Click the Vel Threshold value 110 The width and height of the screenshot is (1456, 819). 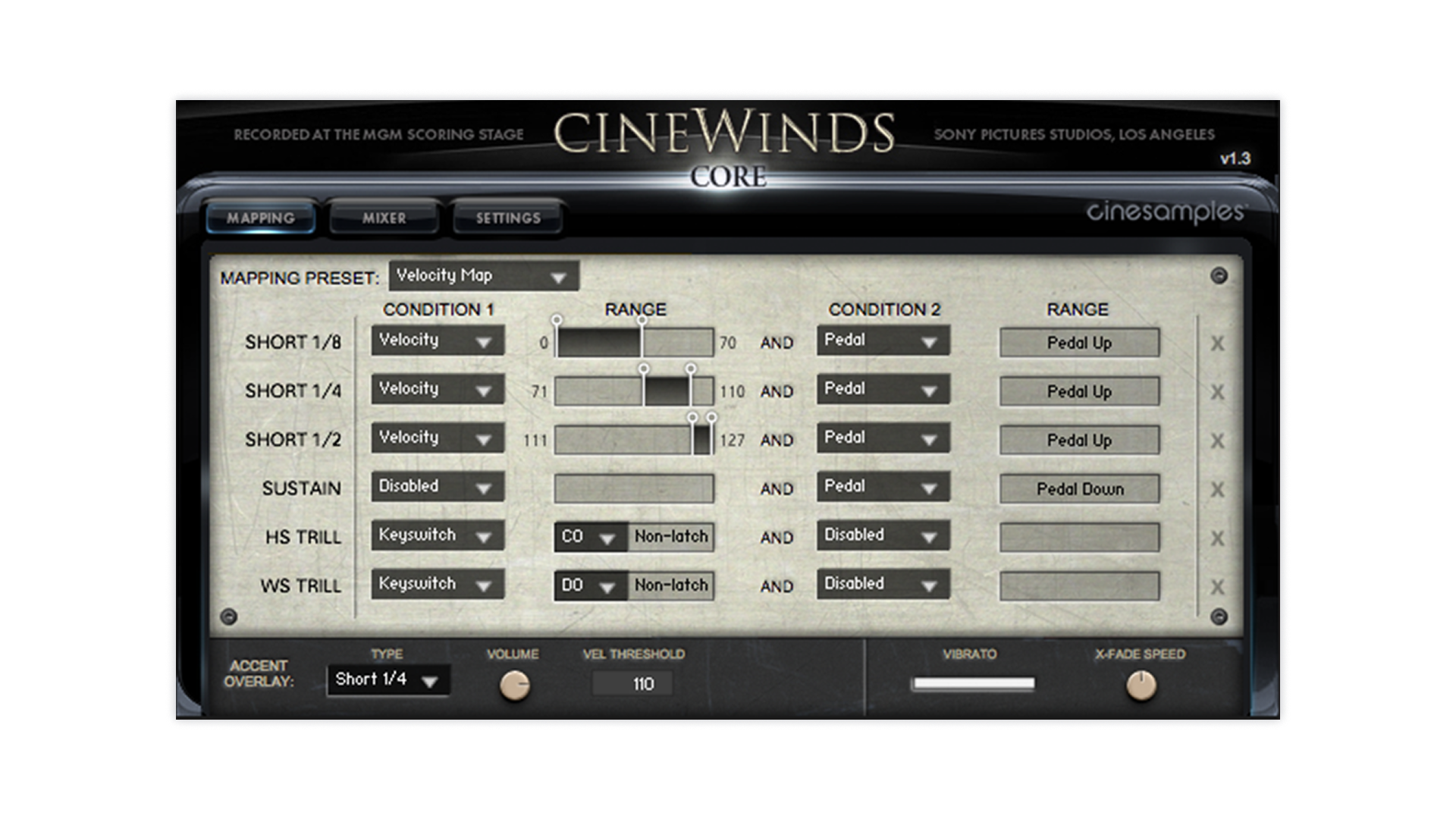pyautogui.click(x=643, y=684)
